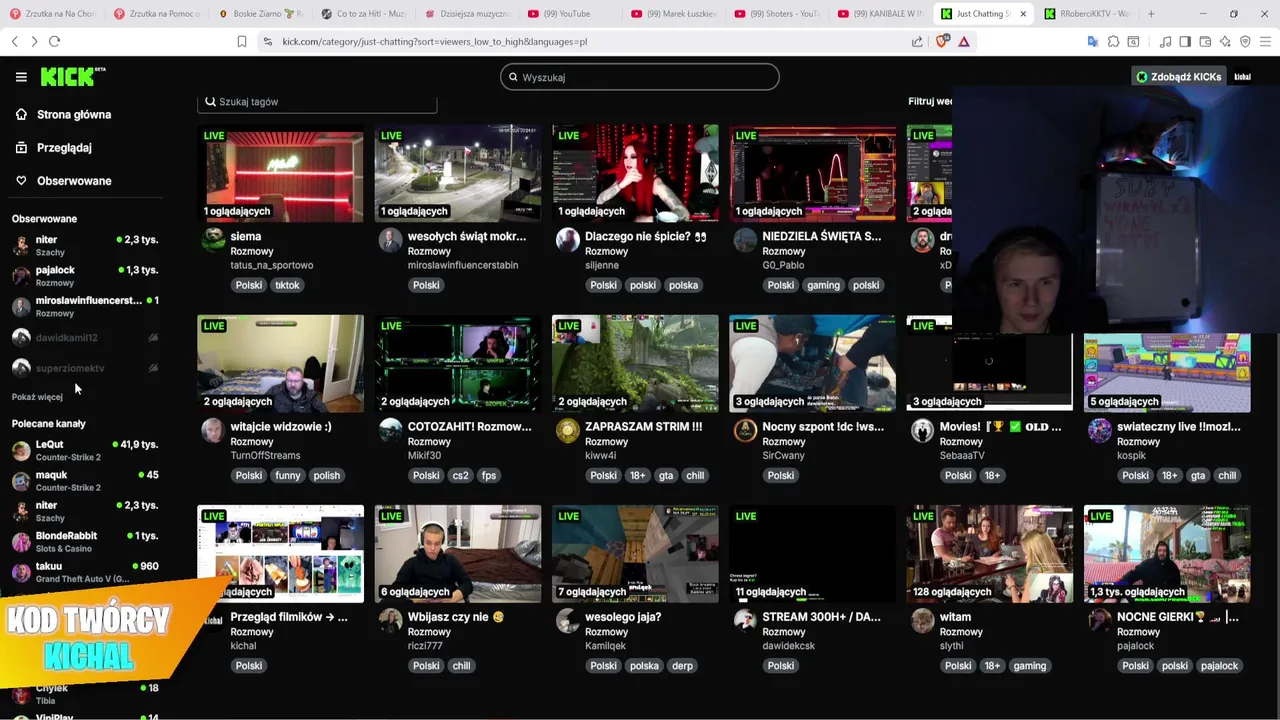The width and height of the screenshot is (1280, 720).
Task: Click the Zdobądź KICKs button
Action: click(x=1178, y=77)
